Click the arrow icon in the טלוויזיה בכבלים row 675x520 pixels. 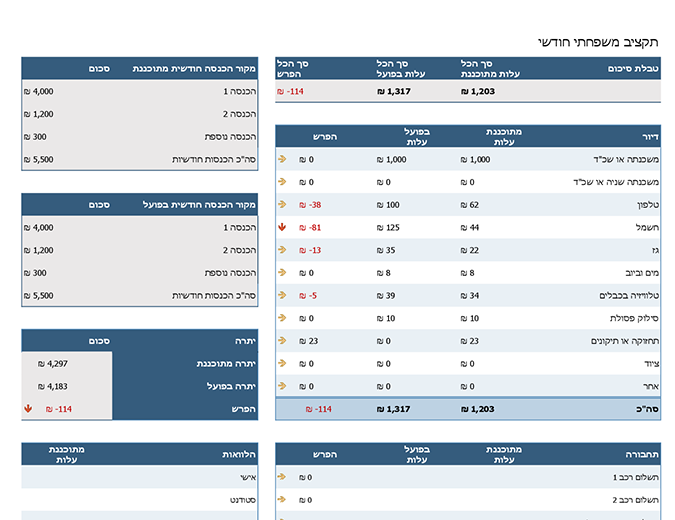tap(282, 295)
